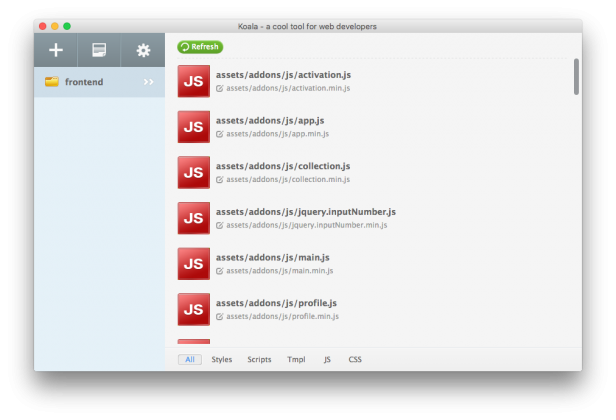The width and height of the screenshot is (616, 420).
Task: Click output path assets/addons/js/collection.min.js
Action: [x=288, y=179]
